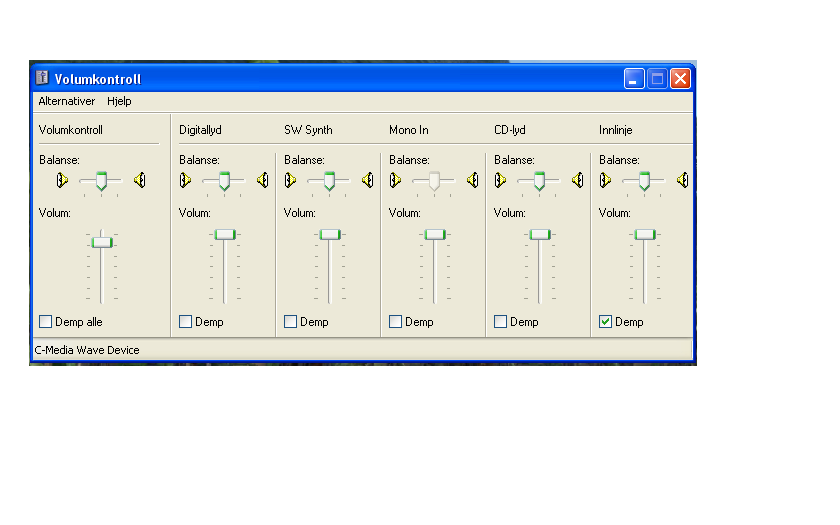This screenshot has height=525, width=840.
Task: Mute SW Synth with its Demp checkbox
Action: (x=290, y=321)
